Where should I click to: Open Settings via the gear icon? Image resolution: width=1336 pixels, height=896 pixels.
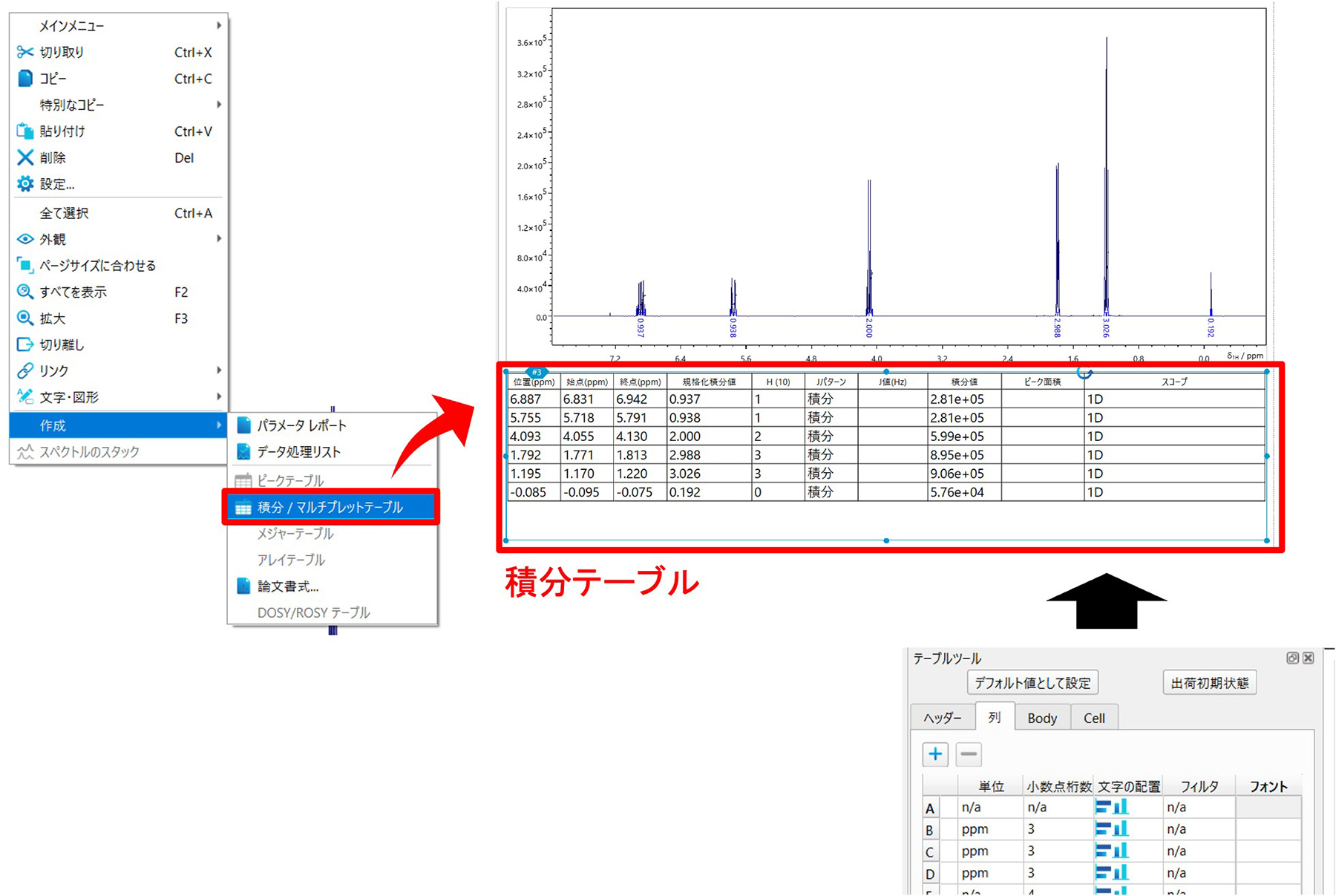point(25,184)
